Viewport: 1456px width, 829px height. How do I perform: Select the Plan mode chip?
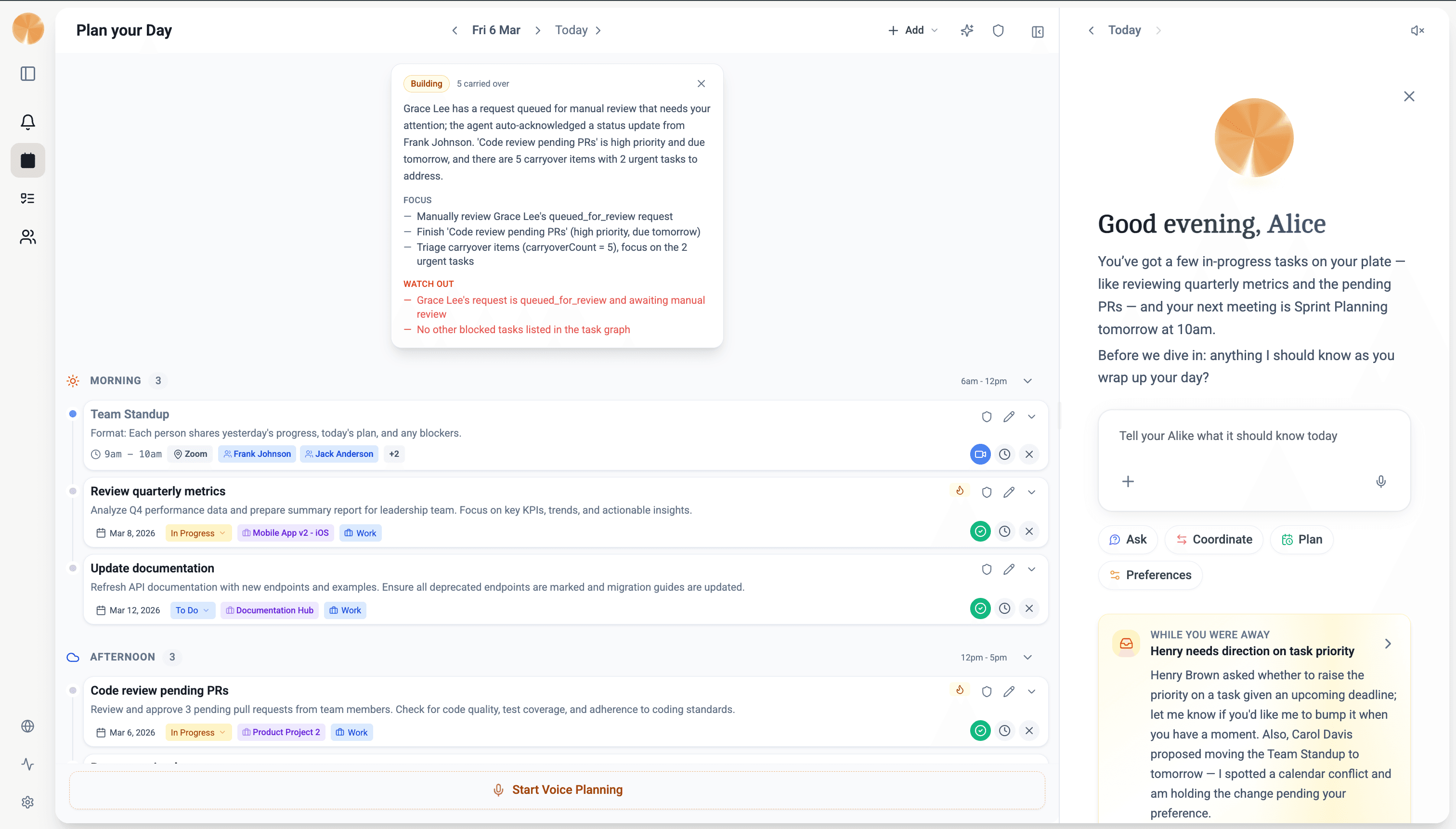(x=1302, y=540)
